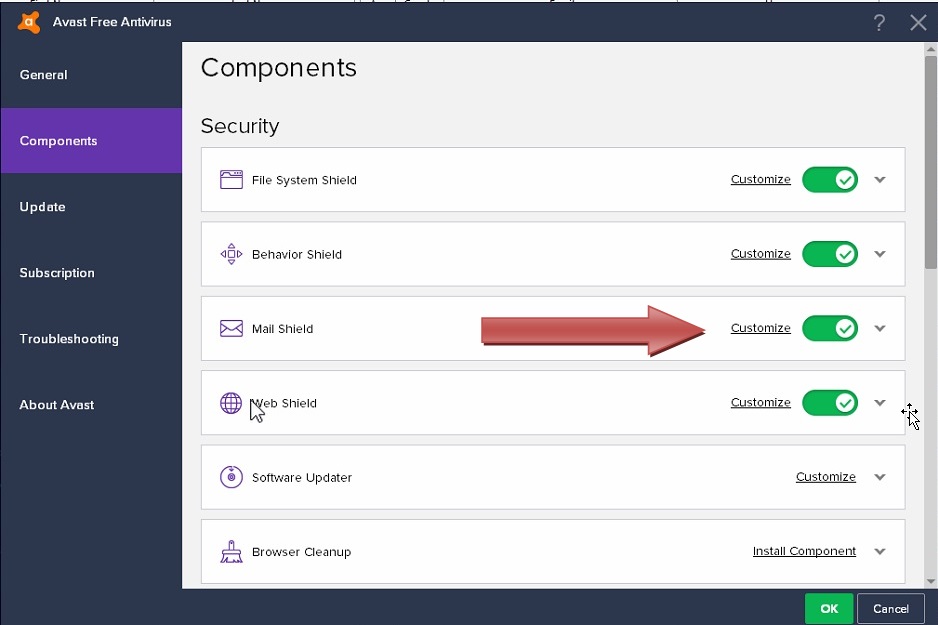The height and width of the screenshot is (625, 938).
Task: Click Customize for Software Updater
Action: pyautogui.click(x=826, y=477)
